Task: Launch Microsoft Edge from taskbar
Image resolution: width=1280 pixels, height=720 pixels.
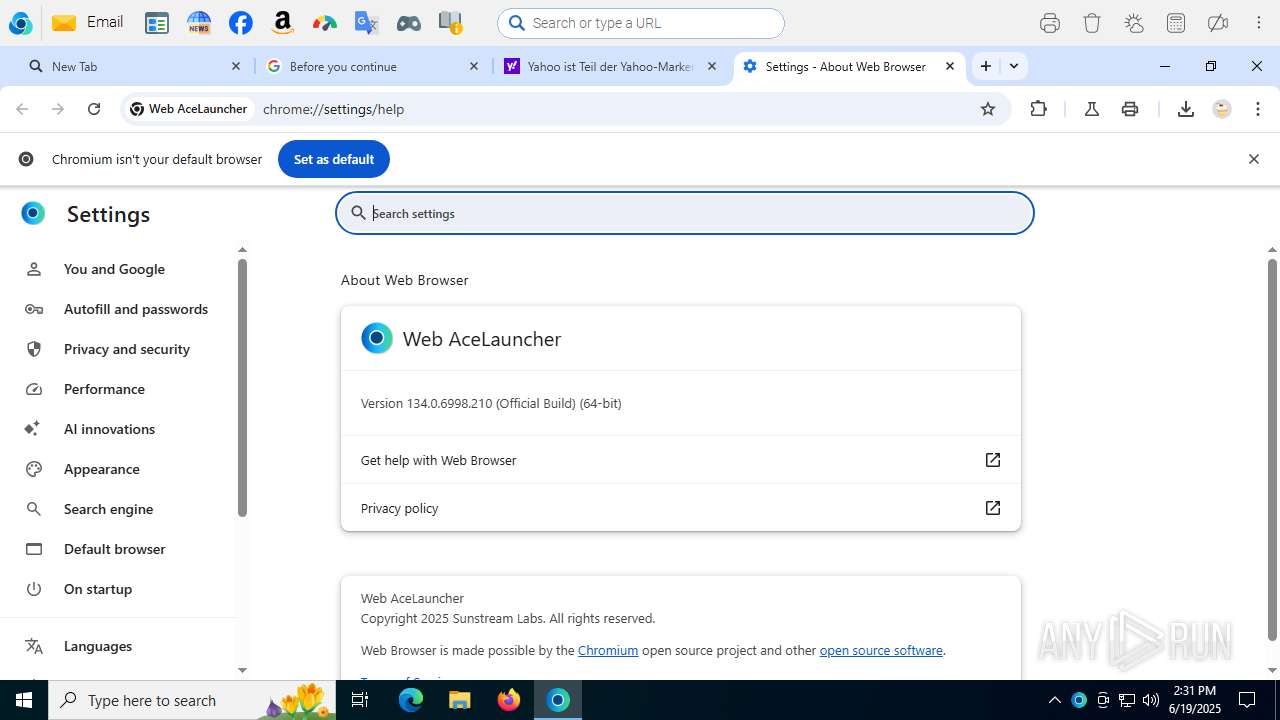Action: [x=411, y=700]
